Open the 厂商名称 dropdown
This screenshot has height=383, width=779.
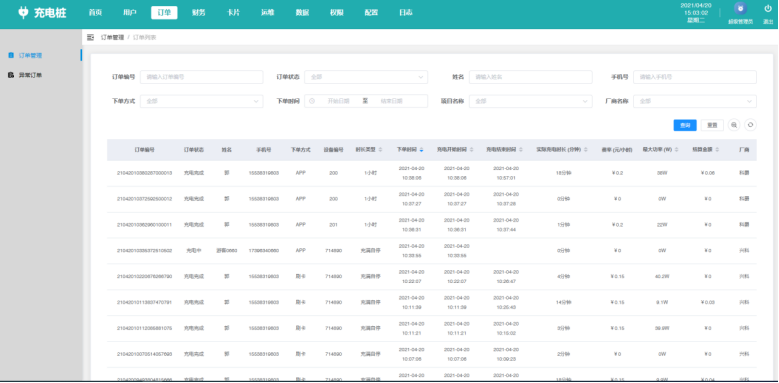[x=695, y=101]
